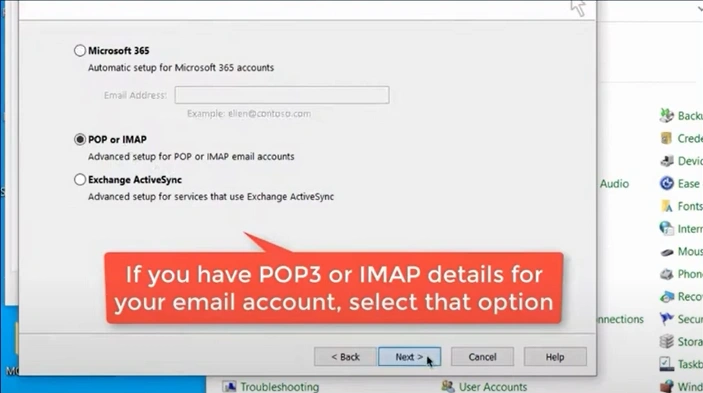Click the Email Address input field
Screen dimensions: 703x393
(282, 95)
